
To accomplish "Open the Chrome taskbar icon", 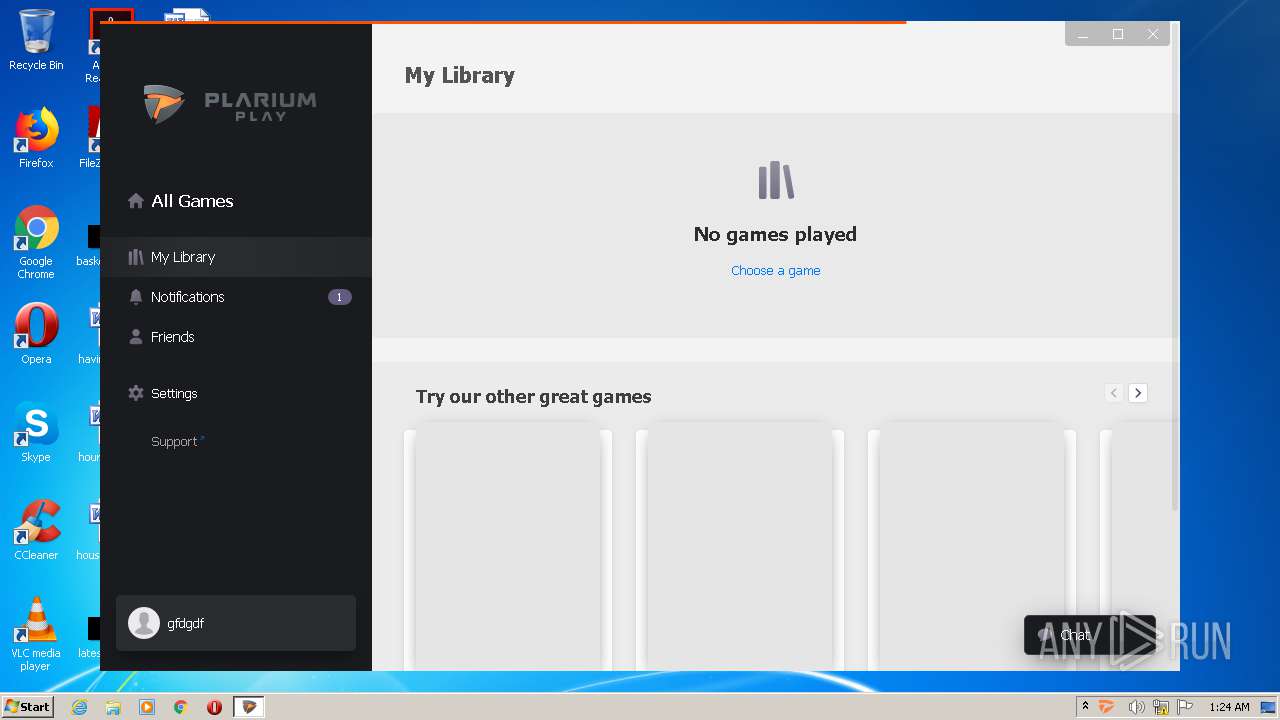I will [x=181, y=706].
